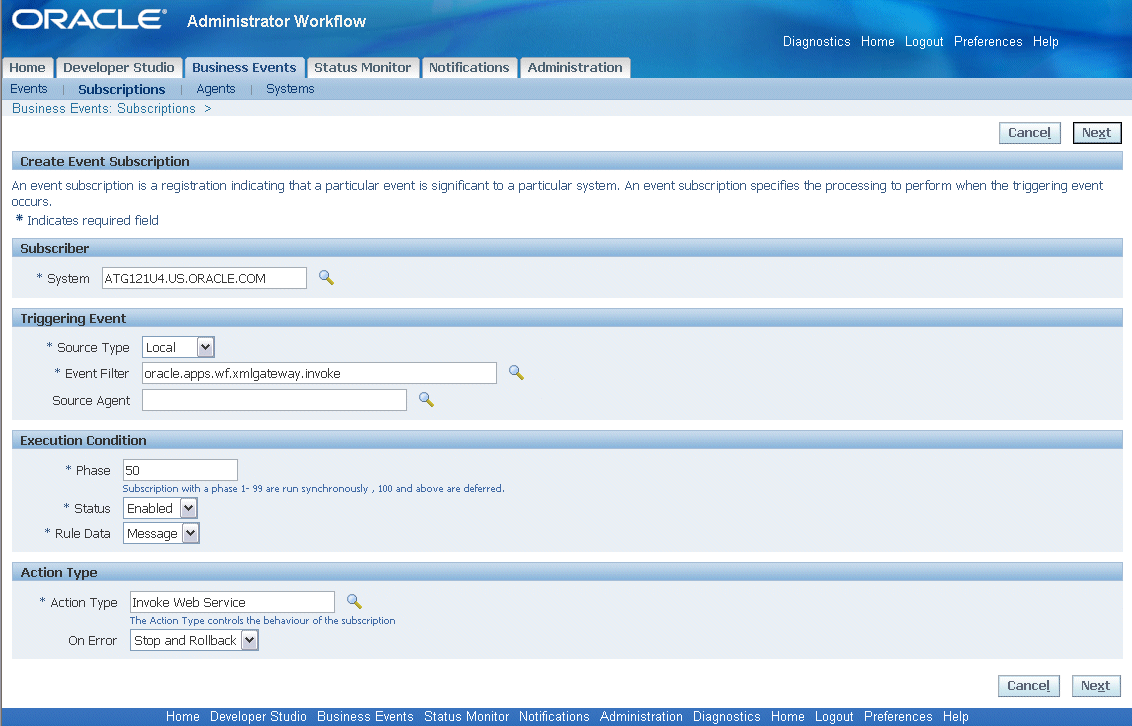The height and width of the screenshot is (726, 1132).
Task: Click the System input field
Action: (x=204, y=278)
